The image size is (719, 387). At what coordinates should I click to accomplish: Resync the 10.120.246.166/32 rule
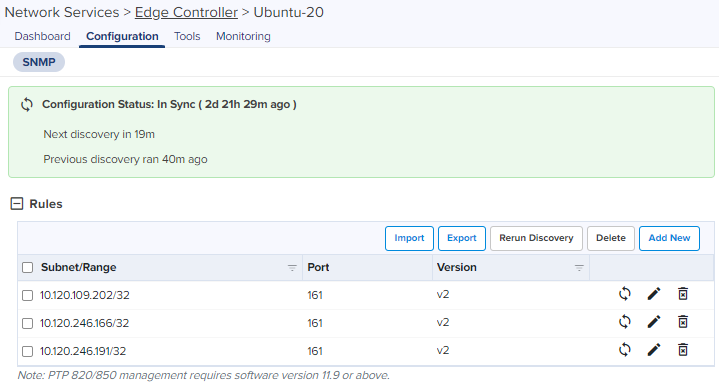[x=625, y=322]
